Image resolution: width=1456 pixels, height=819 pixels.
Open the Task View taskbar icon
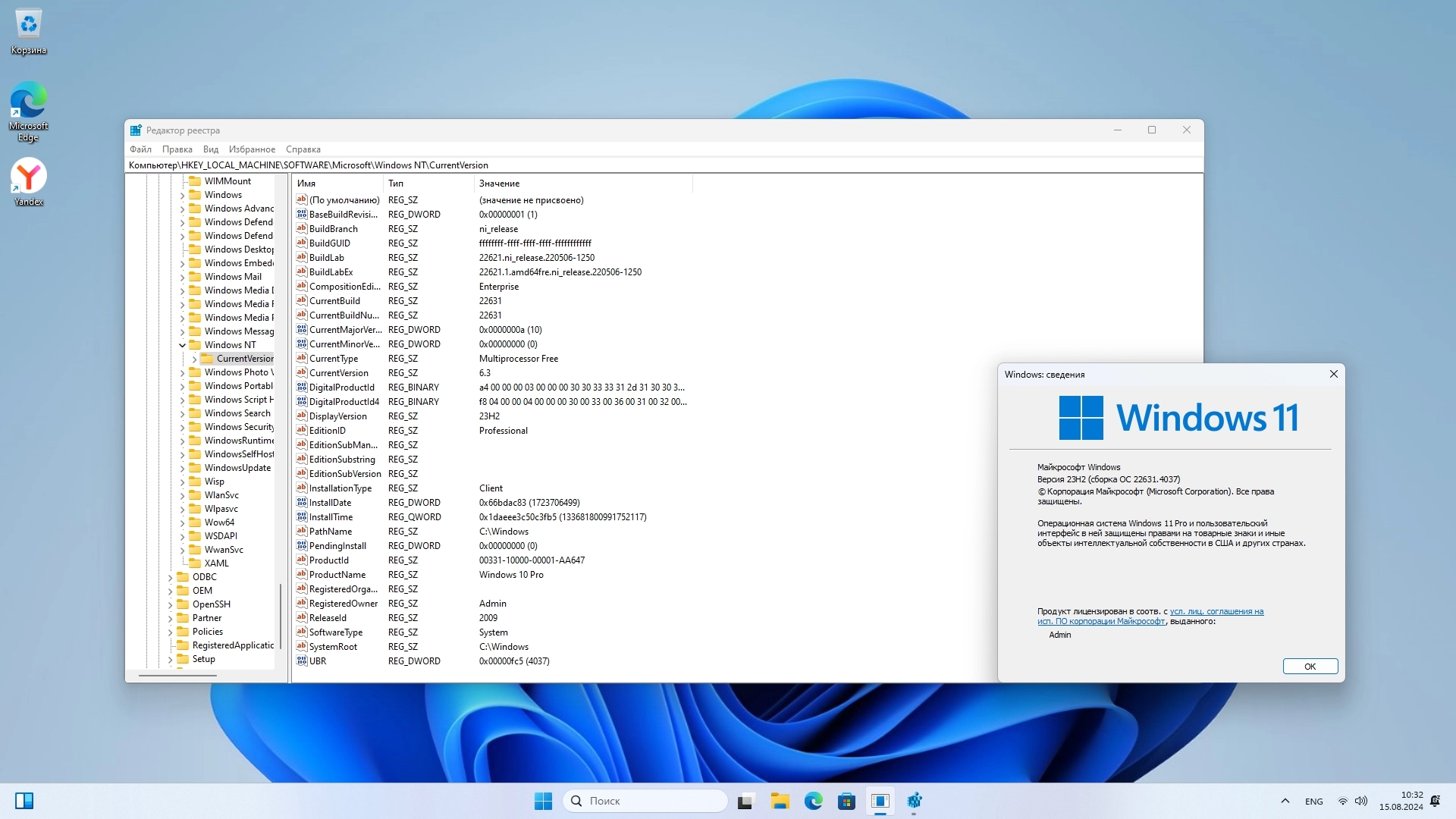746,801
